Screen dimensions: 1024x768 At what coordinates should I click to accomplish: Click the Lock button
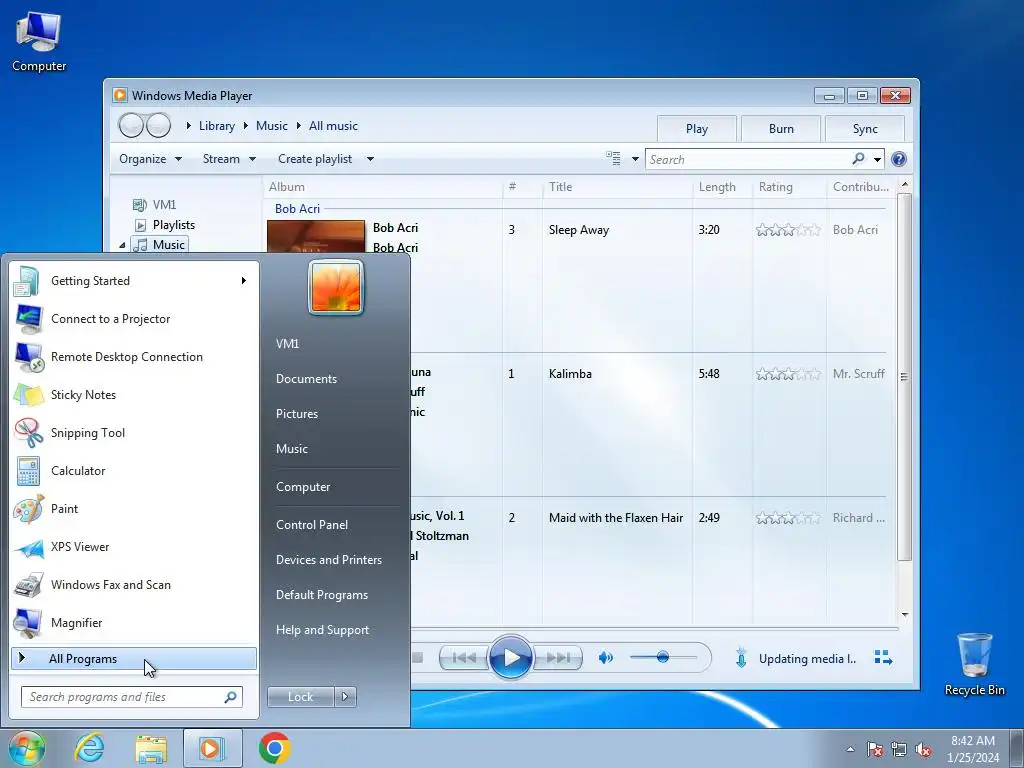pyautogui.click(x=300, y=697)
